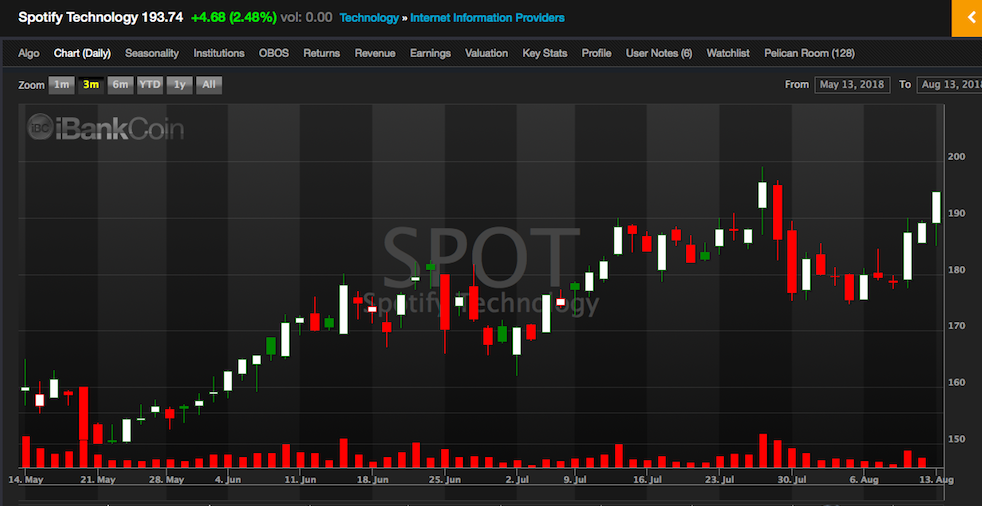
Task: View the OBOS tab
Action: (x=274, y=53)
